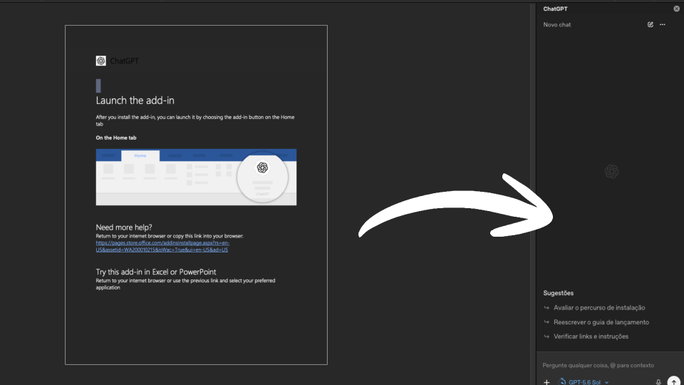The height and width of the screenshot is (385, 684).
Task: Click the faint ChatGPT logo in chat pane center
Action: [612, 171]
